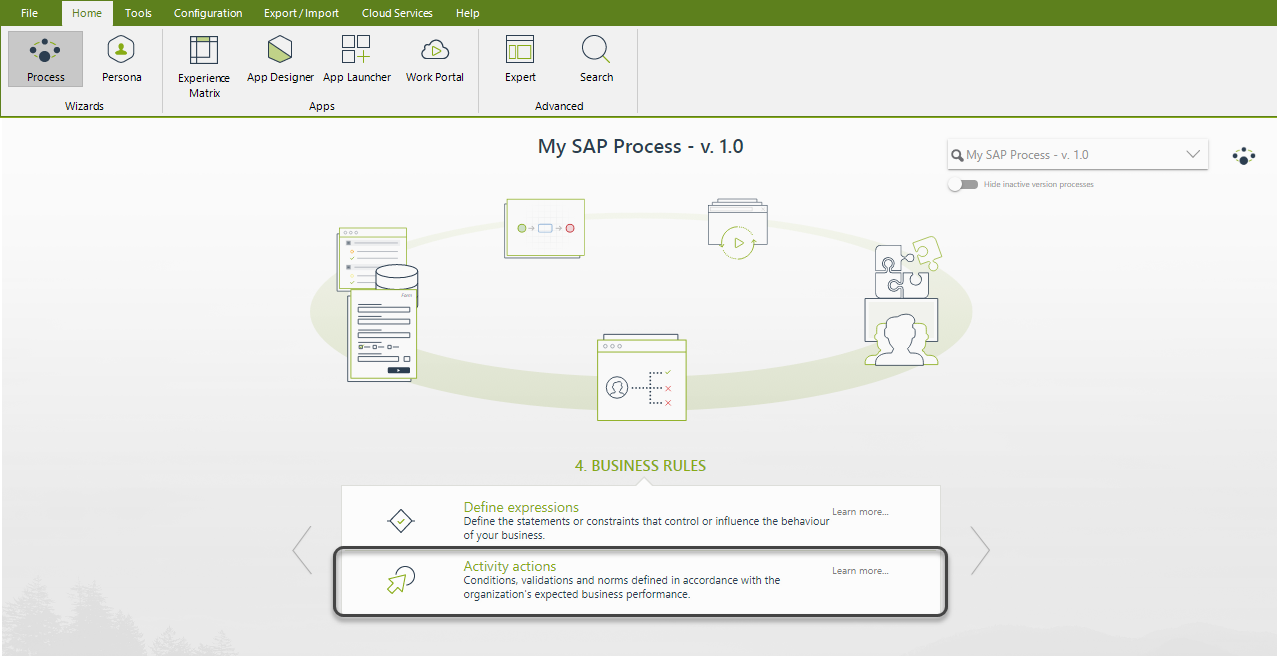Switch to the Cloud Services tab
This screenshot has width=1277, height=656.
(x=397, y=13)
